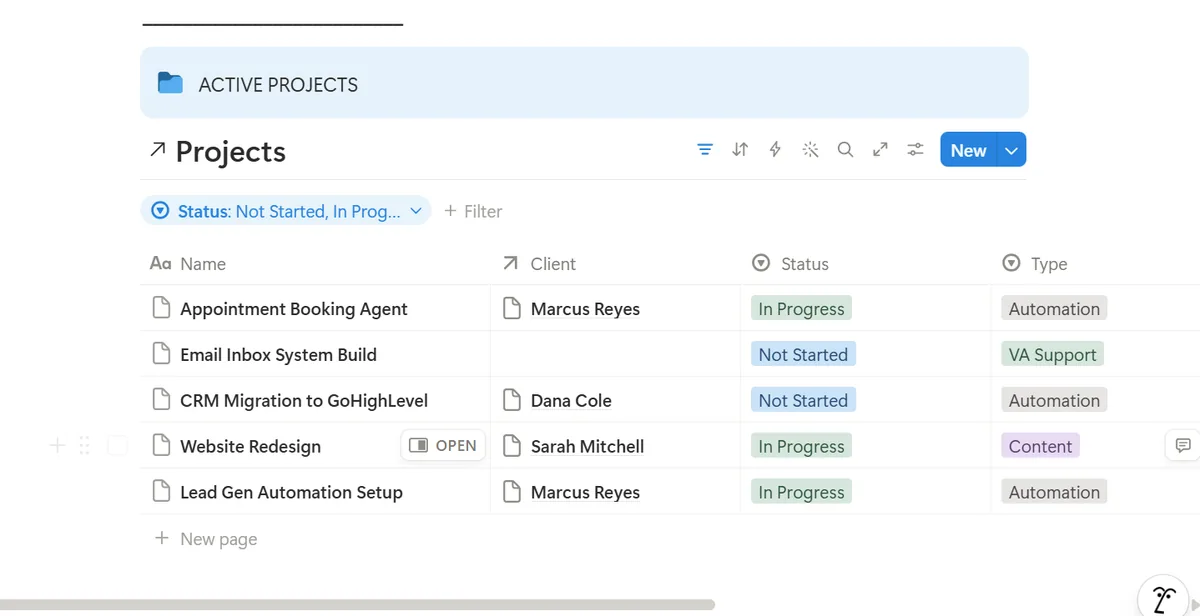Open the search magnifier in Projects toolbar
This screenshot has height=616, width=1200.
(845, 150)
